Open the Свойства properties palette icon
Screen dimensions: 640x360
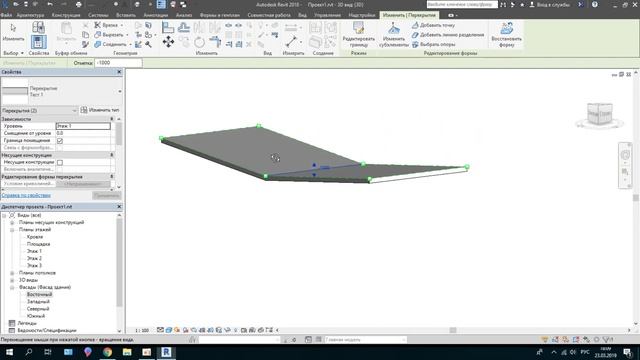(38, 42)
